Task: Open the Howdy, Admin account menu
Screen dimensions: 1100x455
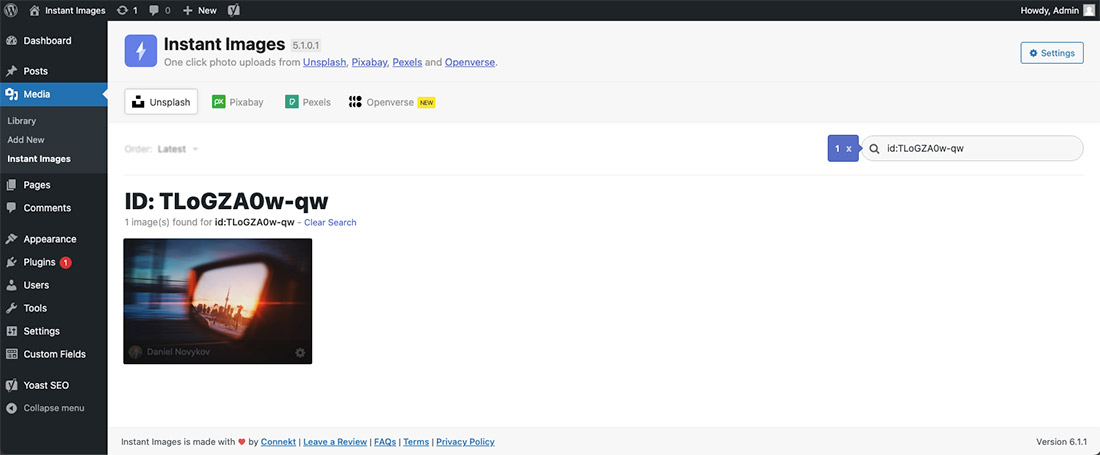Action: [x=1051, y=10]
